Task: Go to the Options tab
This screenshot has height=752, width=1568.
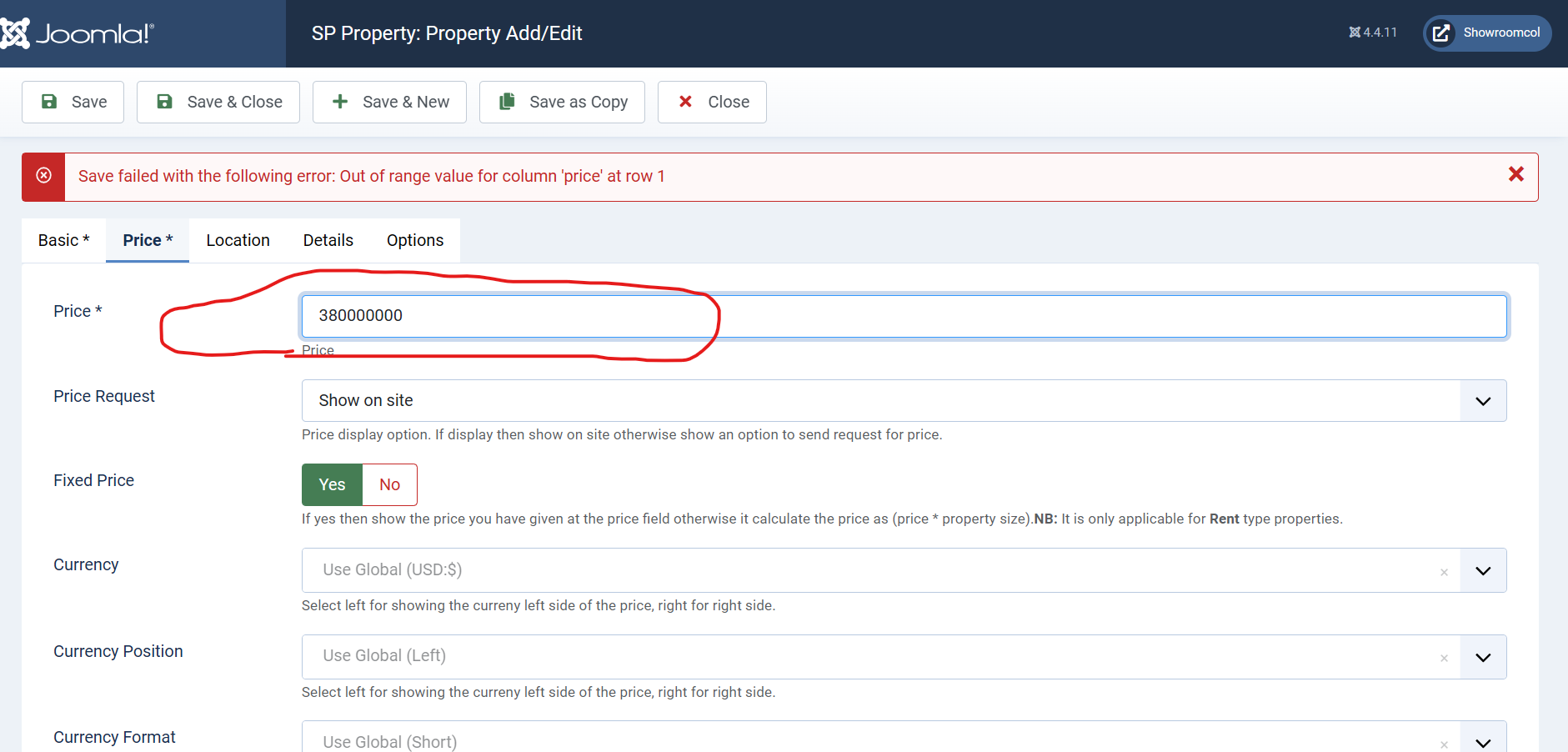Action: tap(414, 240)
